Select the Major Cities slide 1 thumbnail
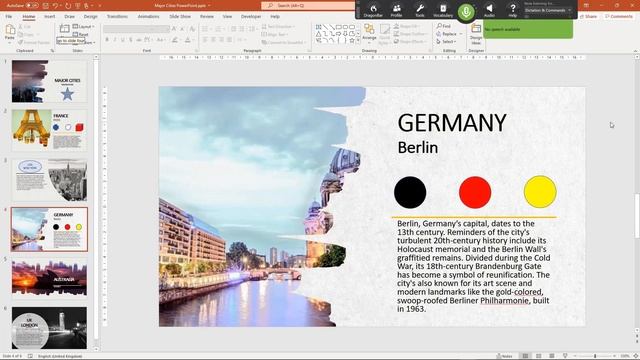The width and height of the screenshot is (640, 360). coord(49,81)
